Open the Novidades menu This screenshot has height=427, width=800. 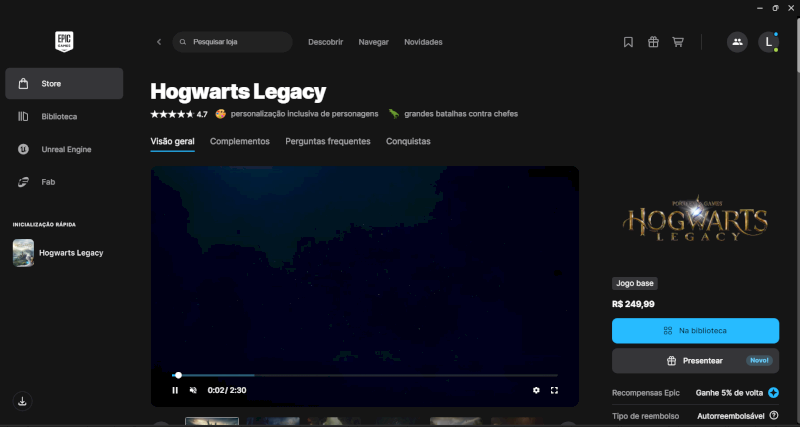tap(423, 42)
